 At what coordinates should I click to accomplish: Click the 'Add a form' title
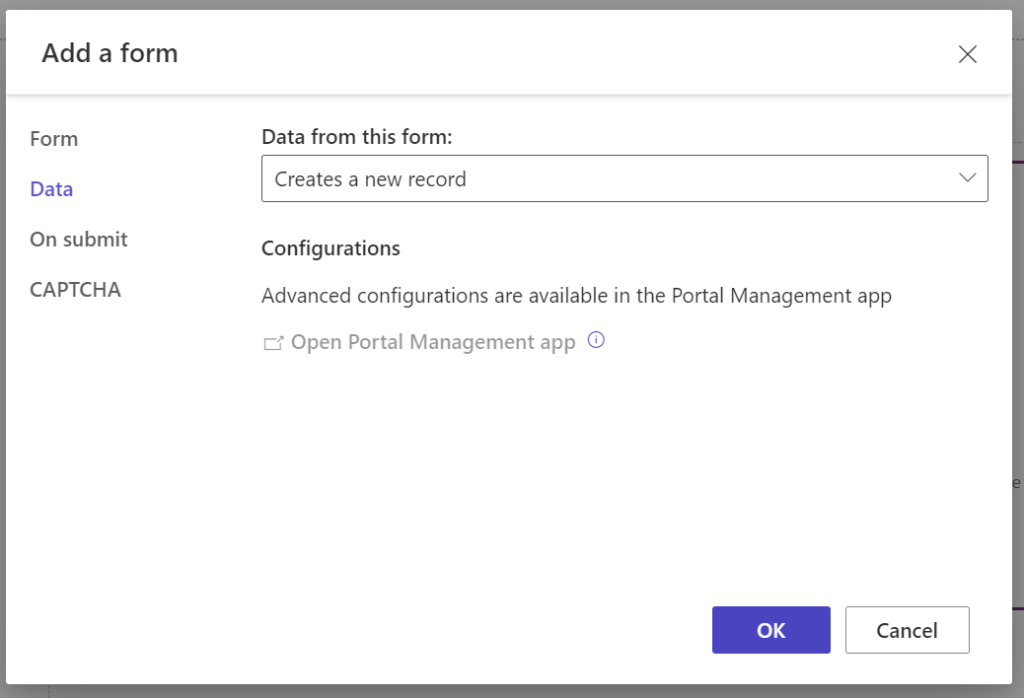(110, 53)
